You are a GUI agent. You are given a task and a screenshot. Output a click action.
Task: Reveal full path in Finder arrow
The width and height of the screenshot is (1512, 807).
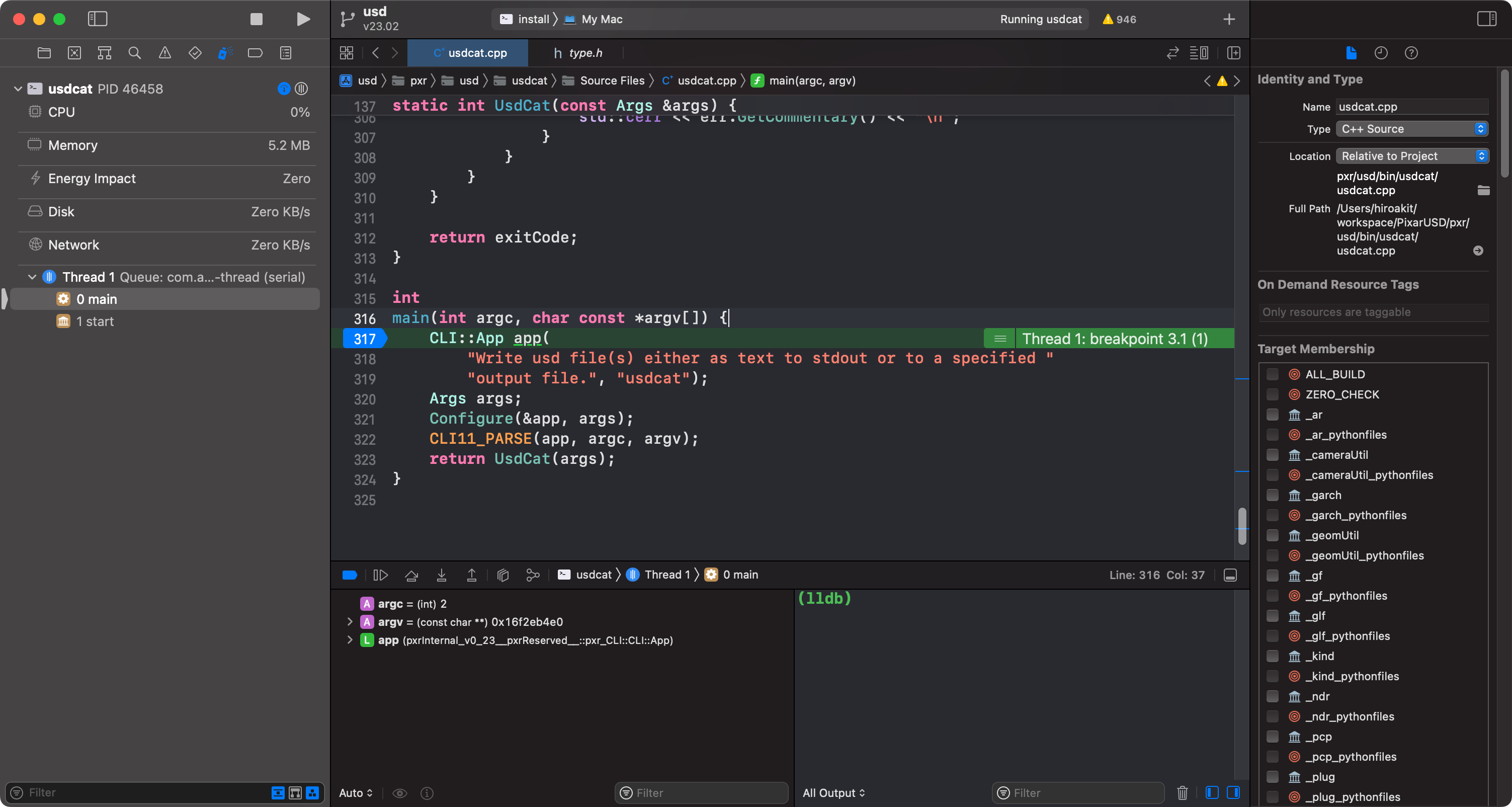tap(1478, 251)
